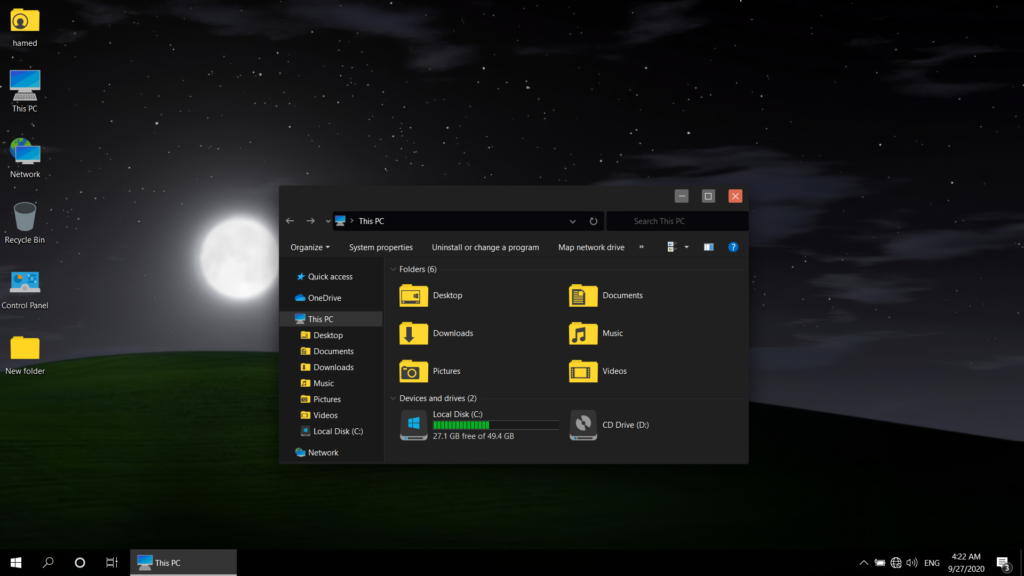The width and height of the screenshot is (1024, 576).
Task: Open the change view options dropdown arrow
Action: click(x=686, y=247)
